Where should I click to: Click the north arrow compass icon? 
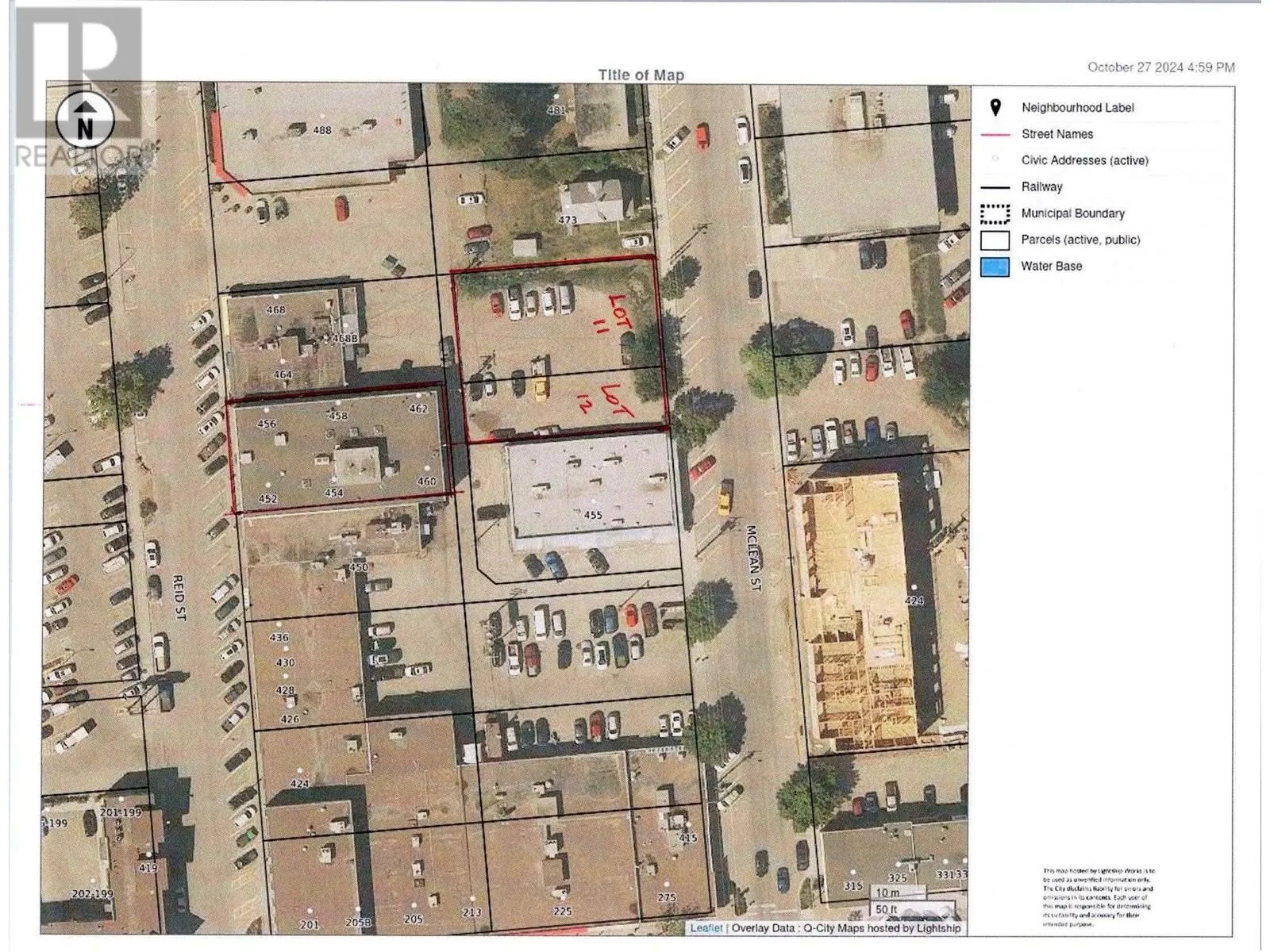[85, 121]
